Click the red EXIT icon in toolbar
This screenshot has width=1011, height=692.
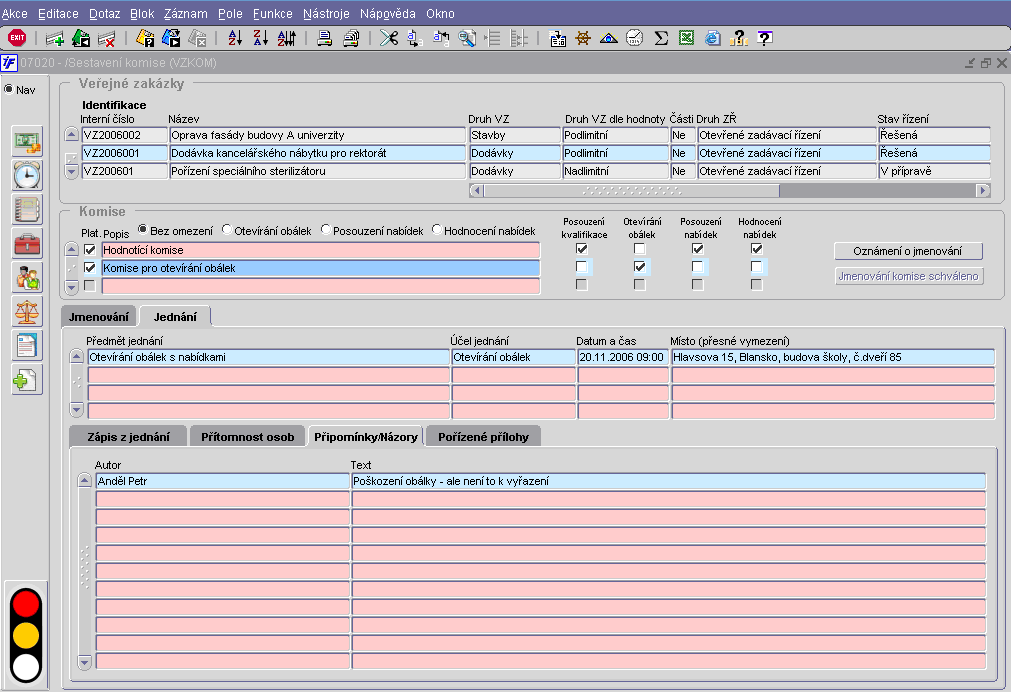(17, 38)
